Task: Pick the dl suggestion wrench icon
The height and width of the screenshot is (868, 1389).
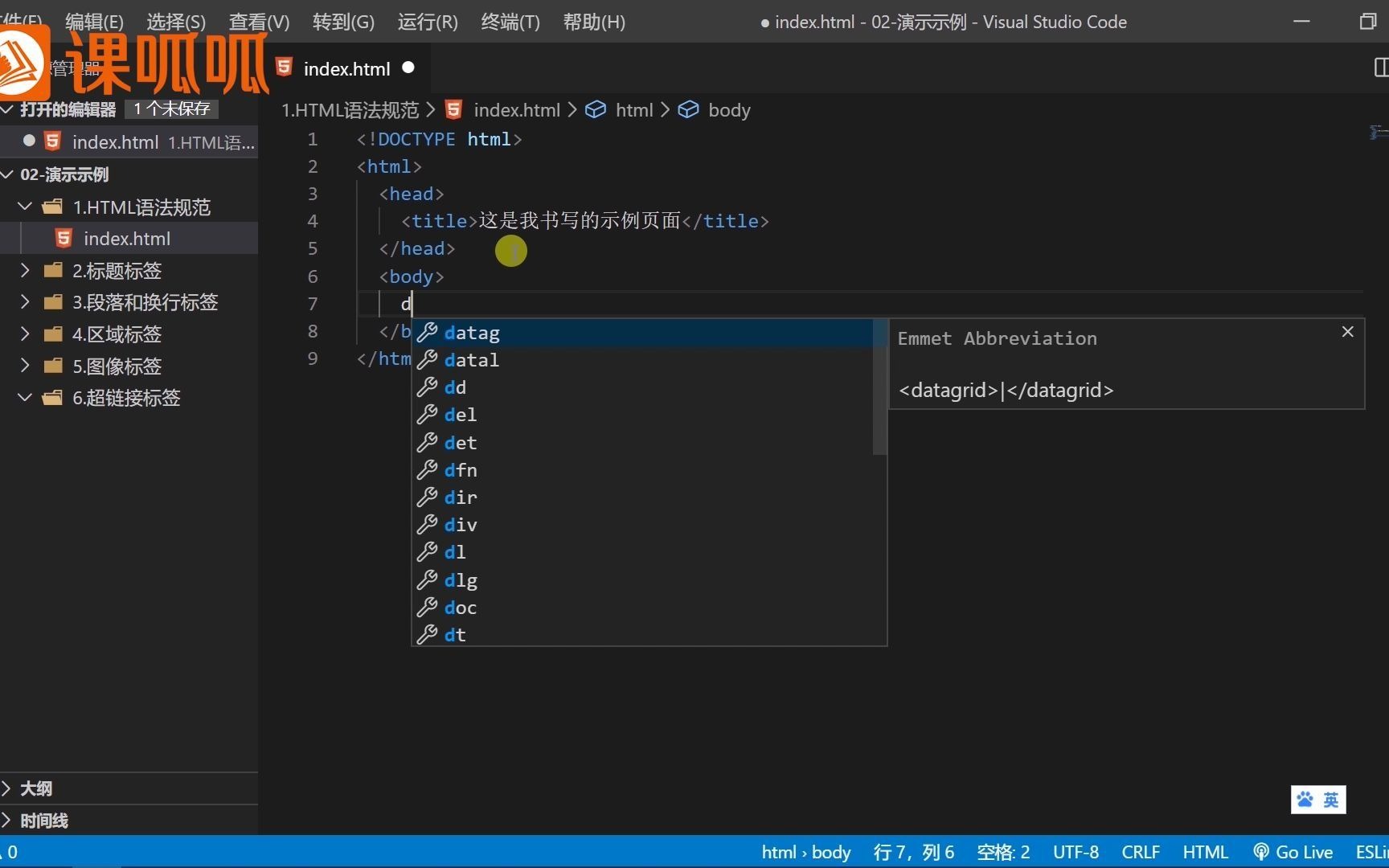Action: point(427,552)
